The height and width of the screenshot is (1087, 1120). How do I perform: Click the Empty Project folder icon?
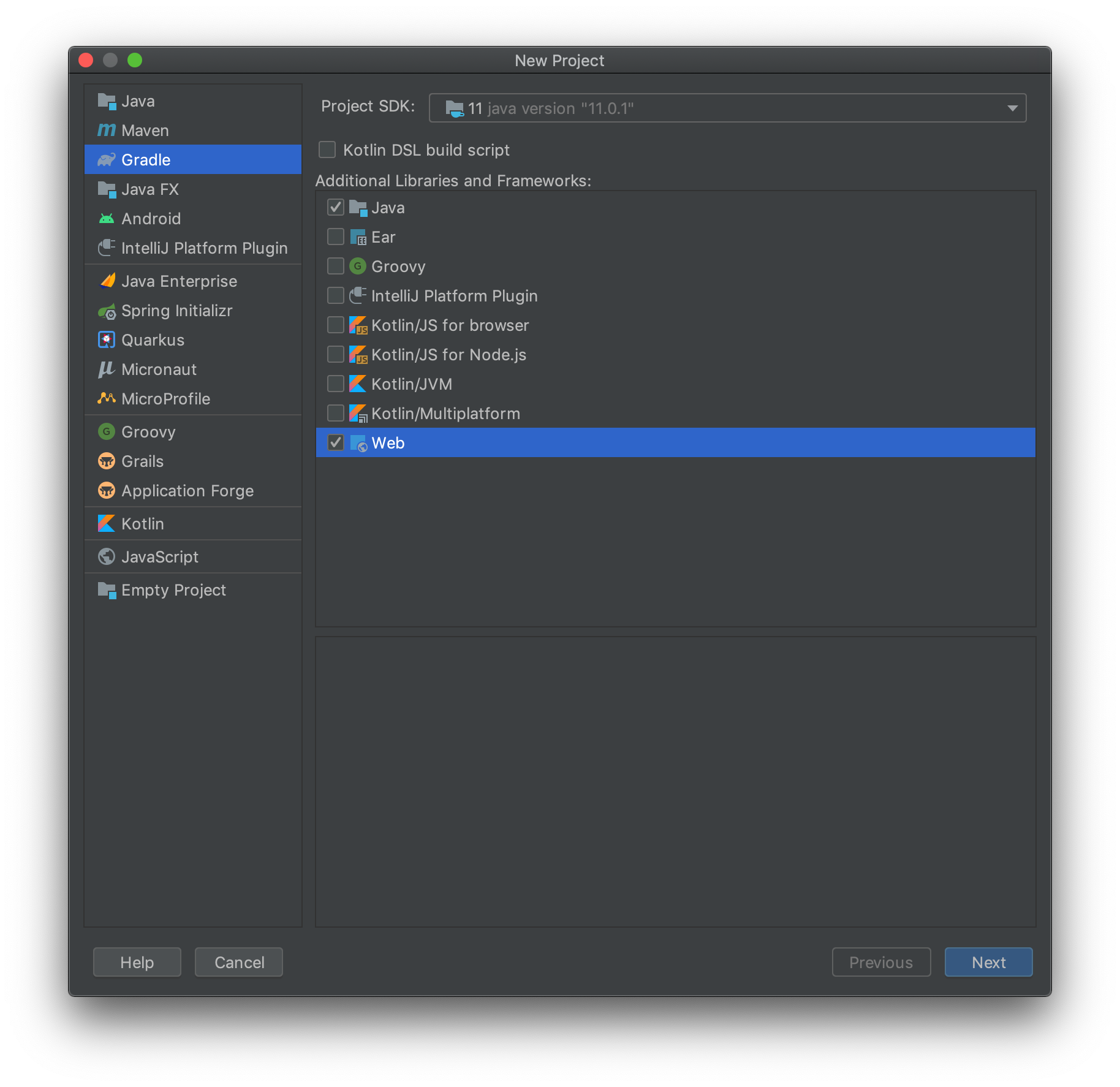coord(107,590)
